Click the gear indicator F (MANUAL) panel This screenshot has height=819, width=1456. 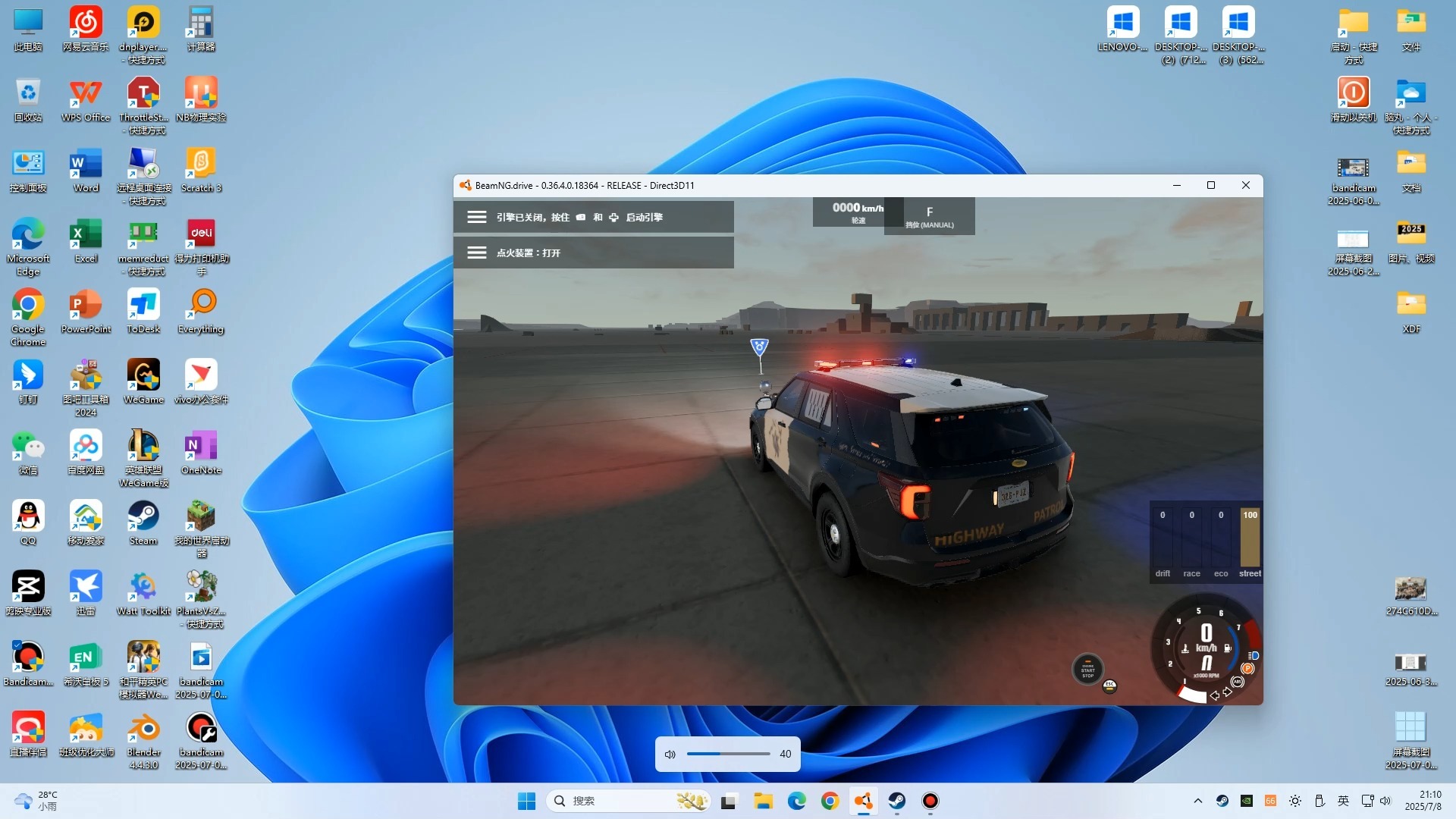[x=930, y=216]
